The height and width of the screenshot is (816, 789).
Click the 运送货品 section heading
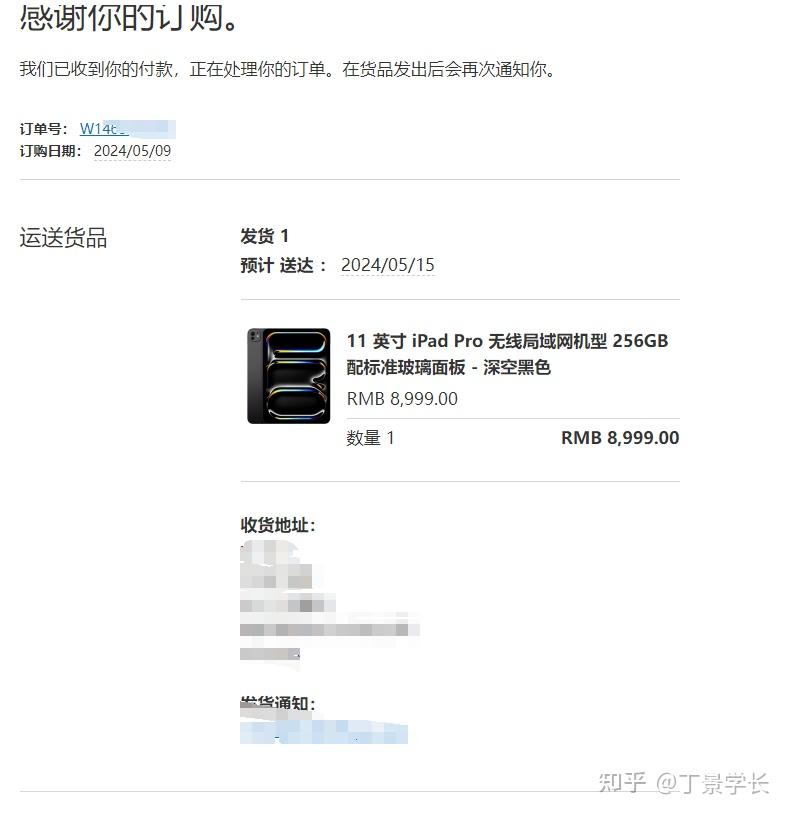[x=63, y=238]
